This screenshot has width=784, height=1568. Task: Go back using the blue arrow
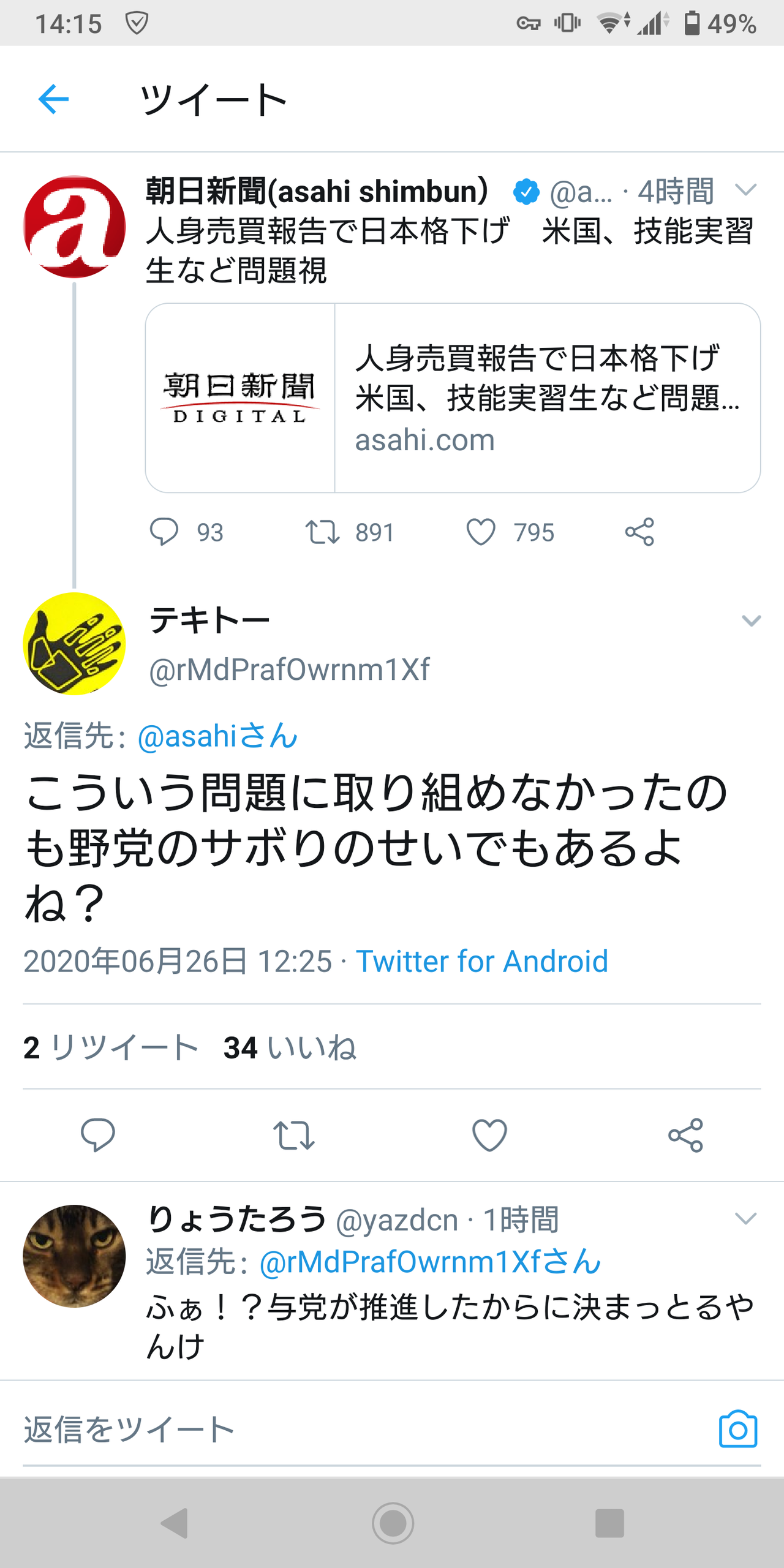tap(53, 99)
